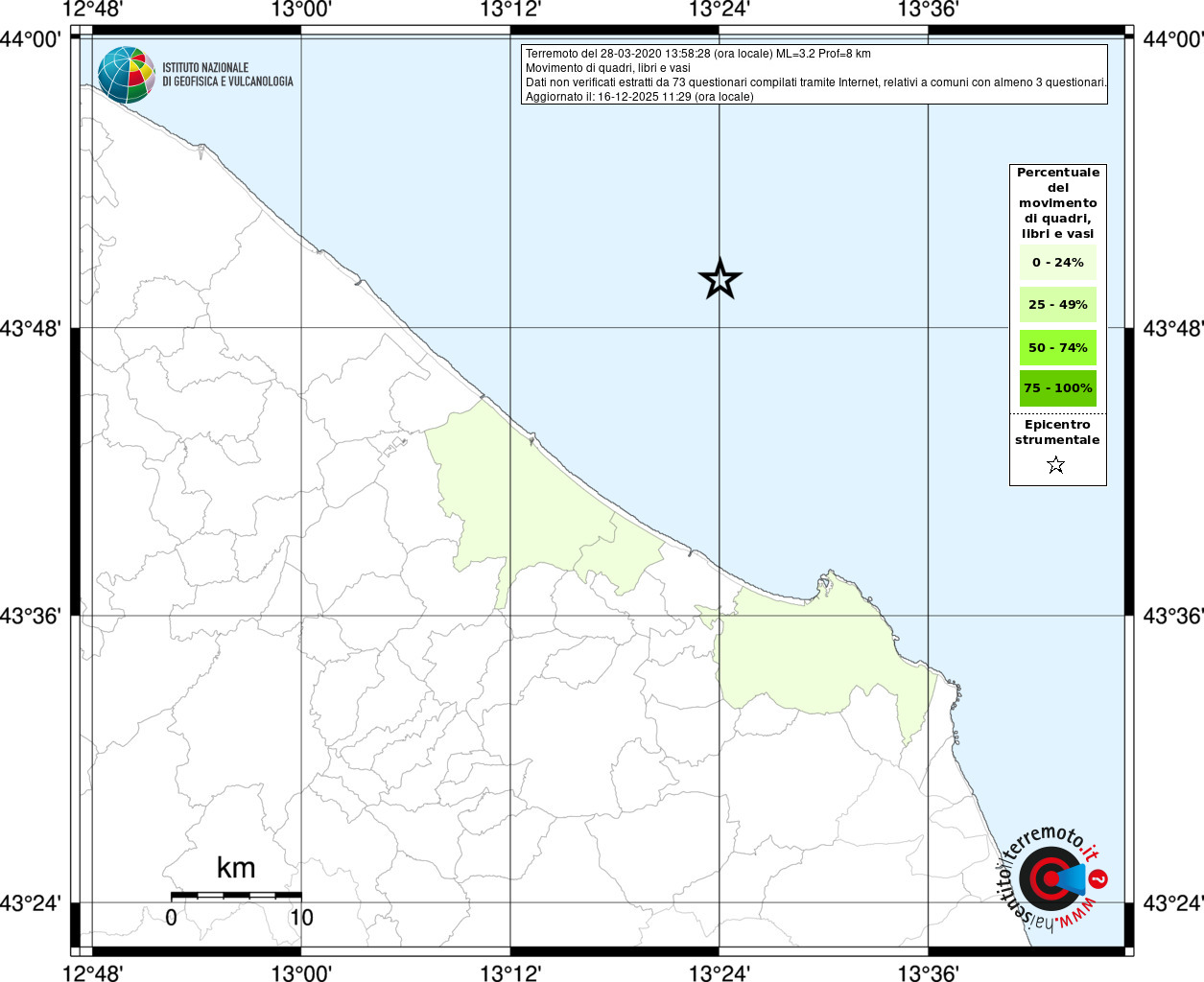Screen dimensions: 1204x982
Task: Select the 0 - 24% legend swatch
Action: [x=1057, y=263]
